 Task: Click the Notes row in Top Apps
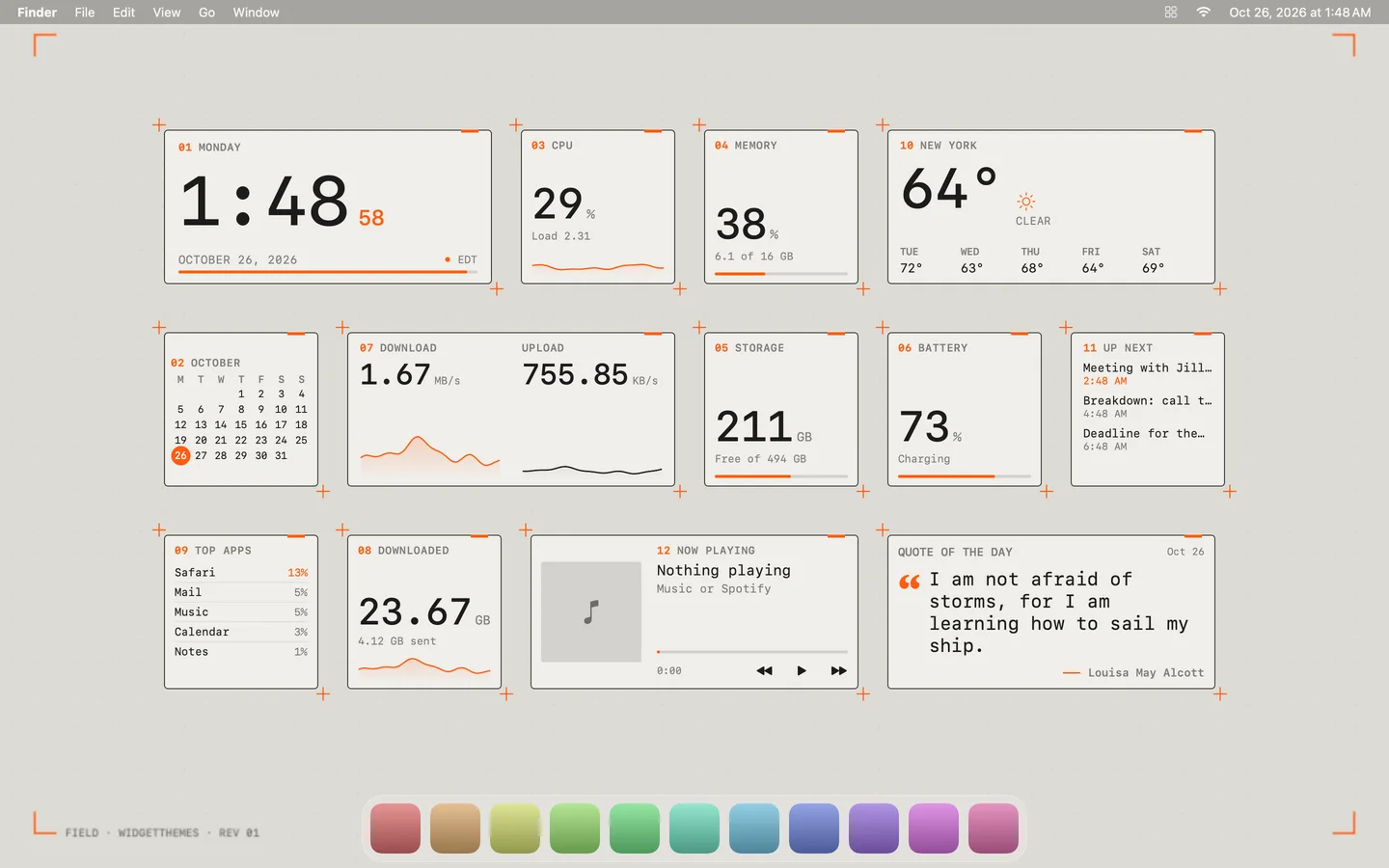point(241,652)
